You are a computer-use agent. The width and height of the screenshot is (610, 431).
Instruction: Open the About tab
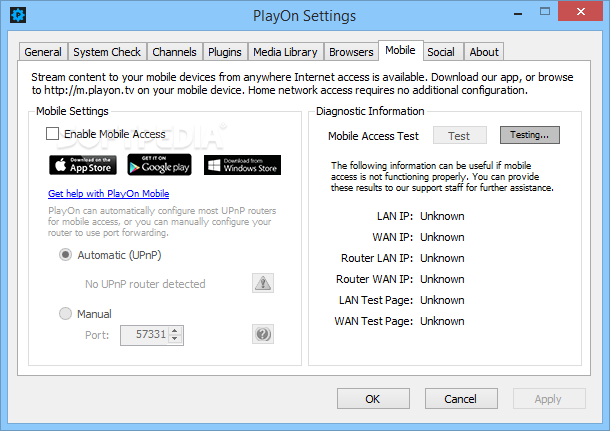click(x=484, y=52)
